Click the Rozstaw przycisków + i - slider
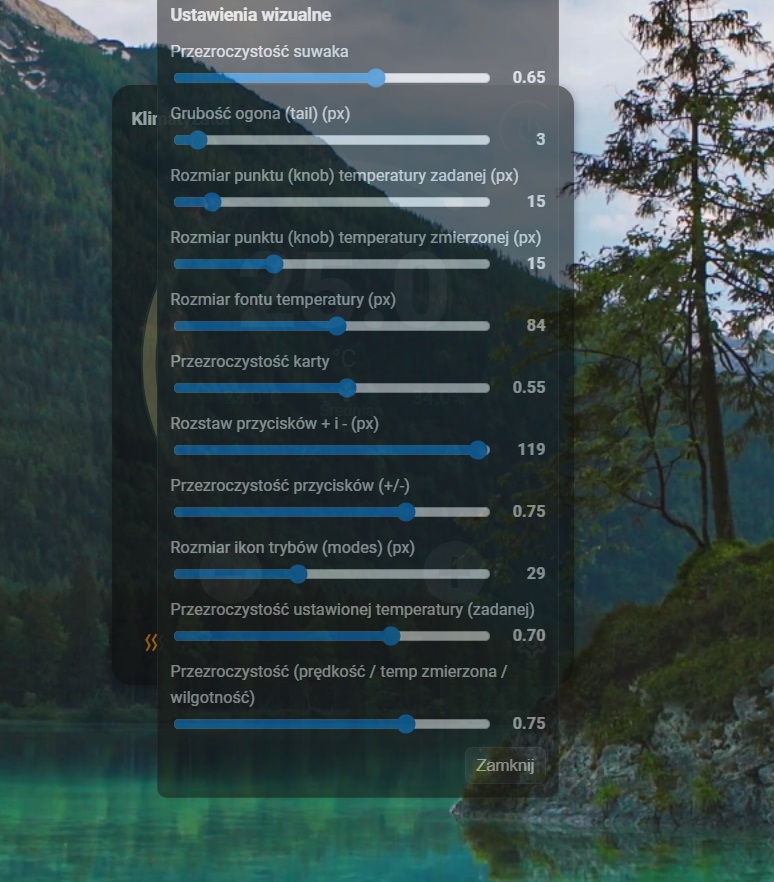 click(x=332, y=450)
